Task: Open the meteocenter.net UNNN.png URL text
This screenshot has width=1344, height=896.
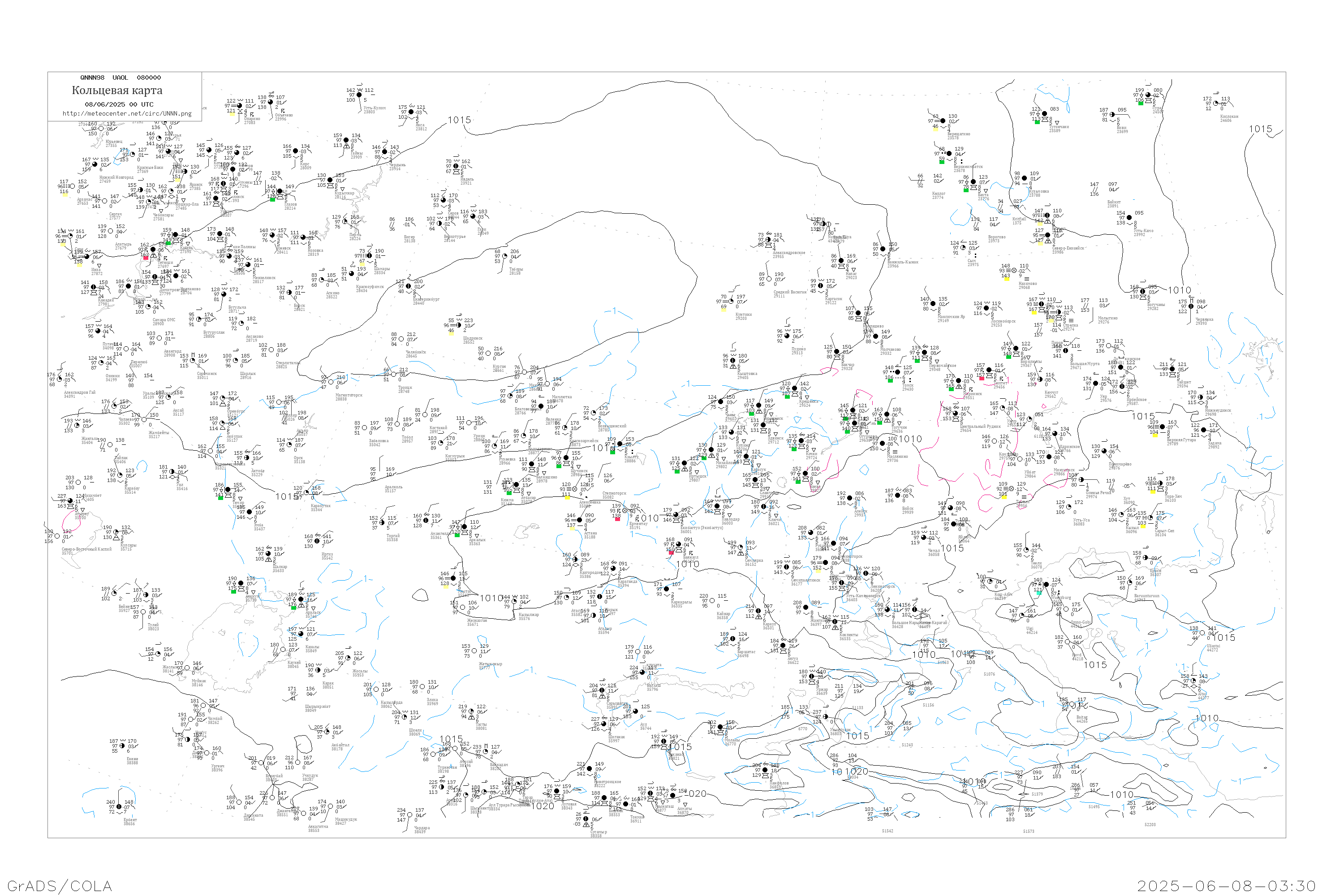Action: (x=126, y=113)
